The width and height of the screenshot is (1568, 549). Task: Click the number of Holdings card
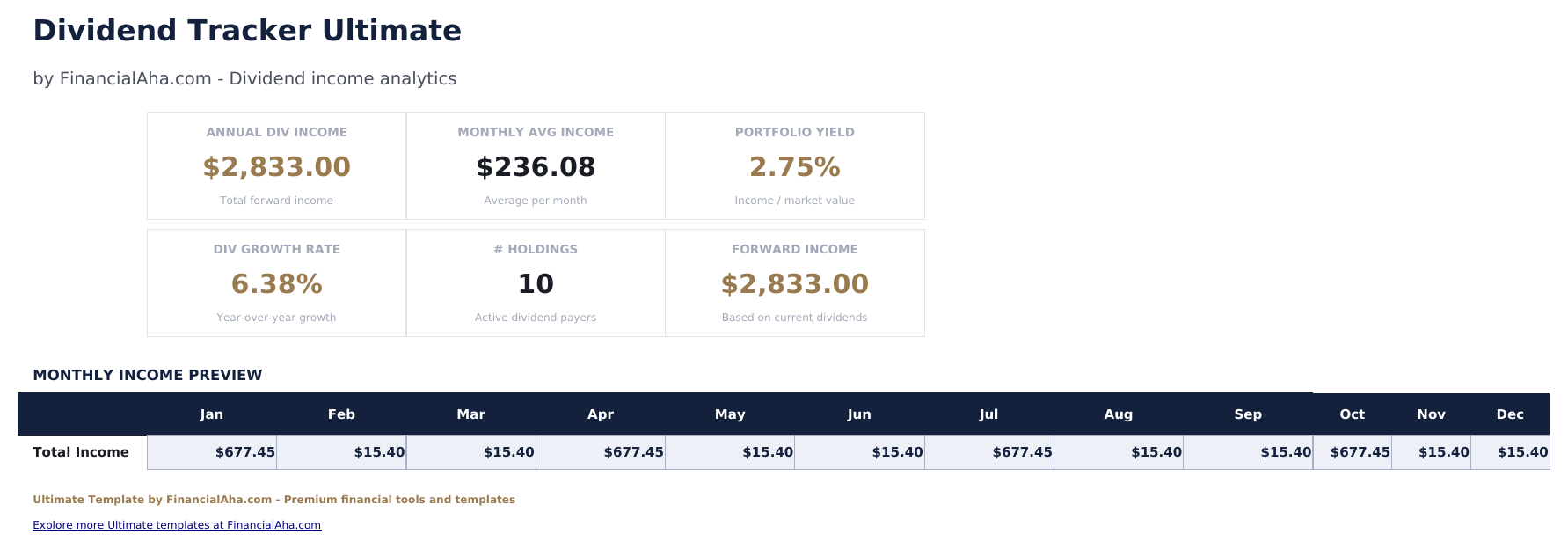(x=536, y=282)
